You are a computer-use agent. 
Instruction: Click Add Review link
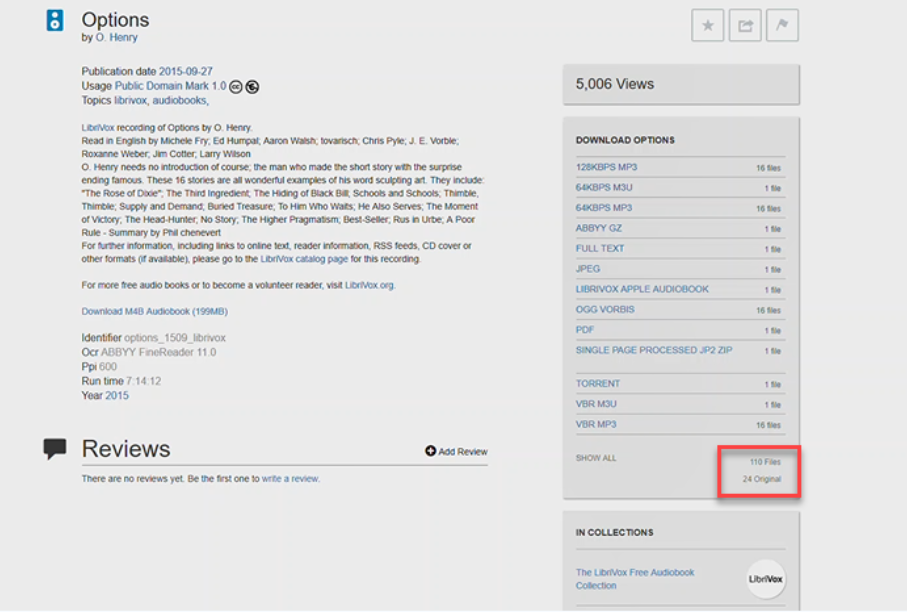click(x=456, y=451)
